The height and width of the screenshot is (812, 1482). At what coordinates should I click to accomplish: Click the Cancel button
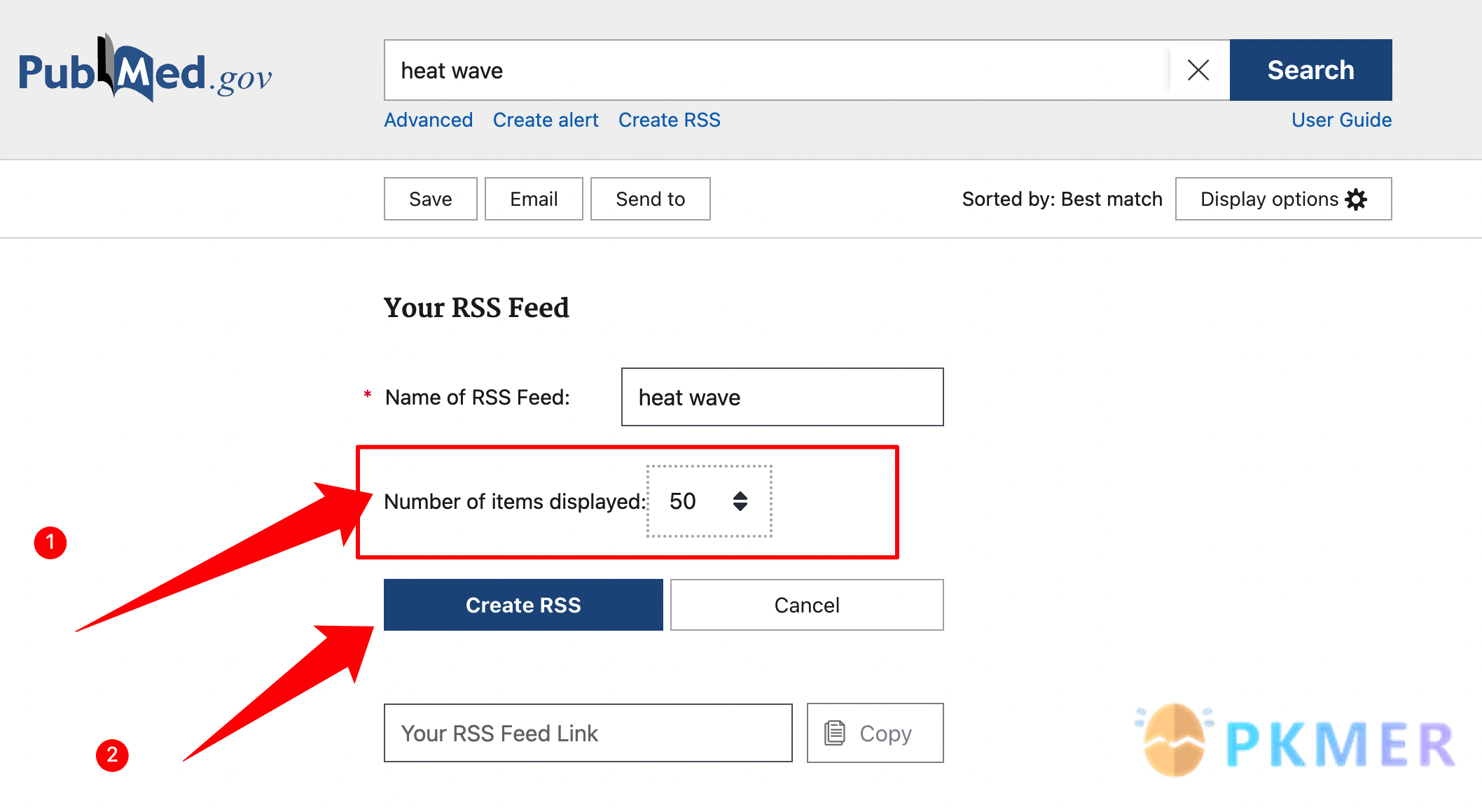pos(805,604)
